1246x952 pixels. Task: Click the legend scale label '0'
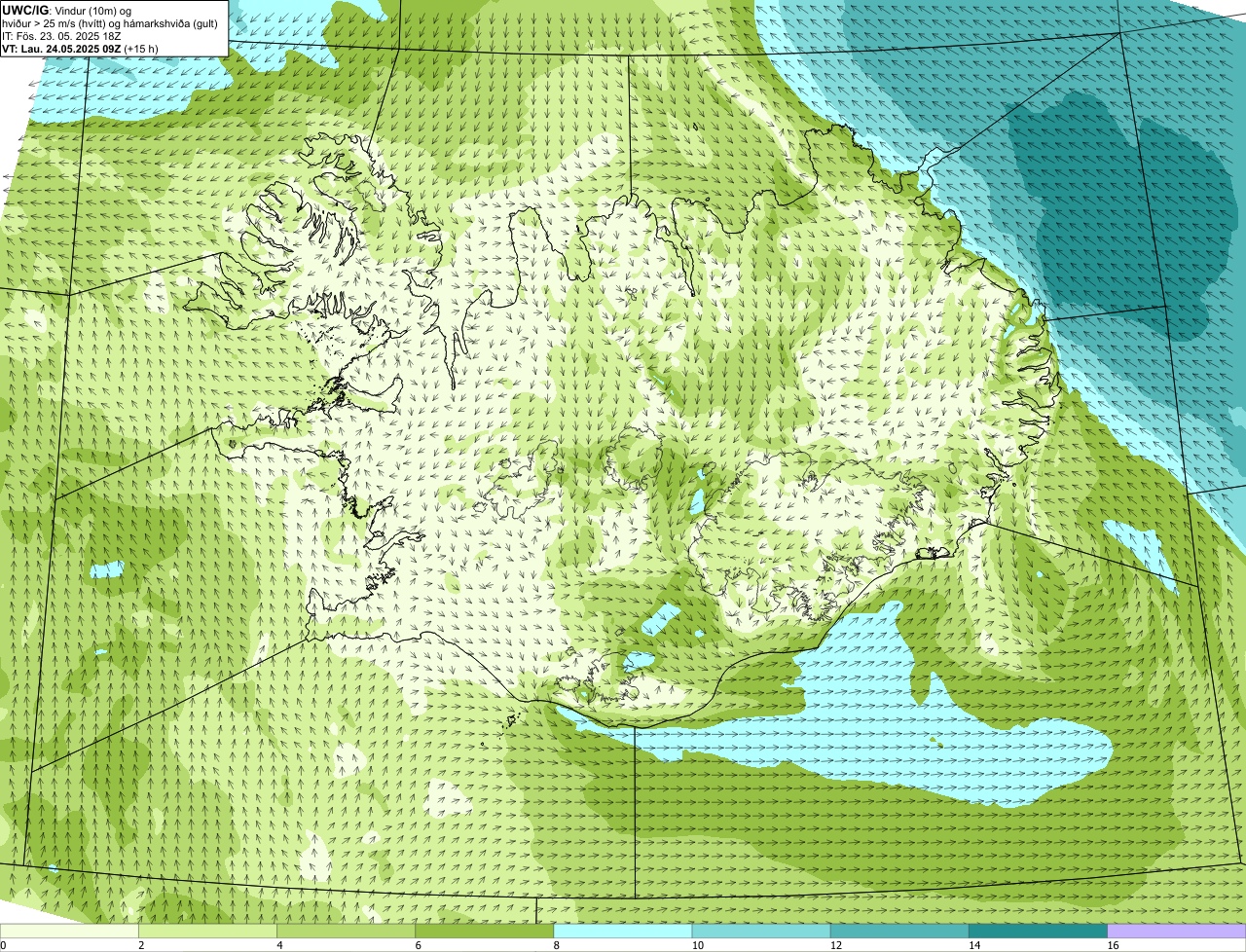point(3,945)
